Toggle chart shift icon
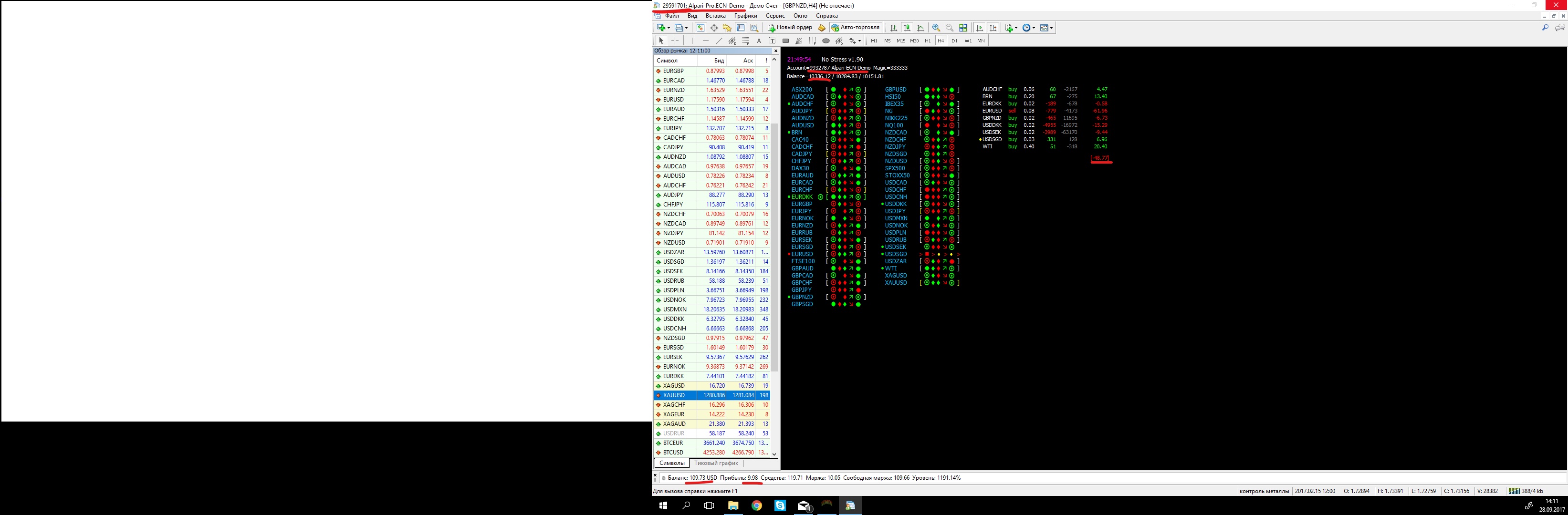The image size is (1568, 515). (993, 28)
